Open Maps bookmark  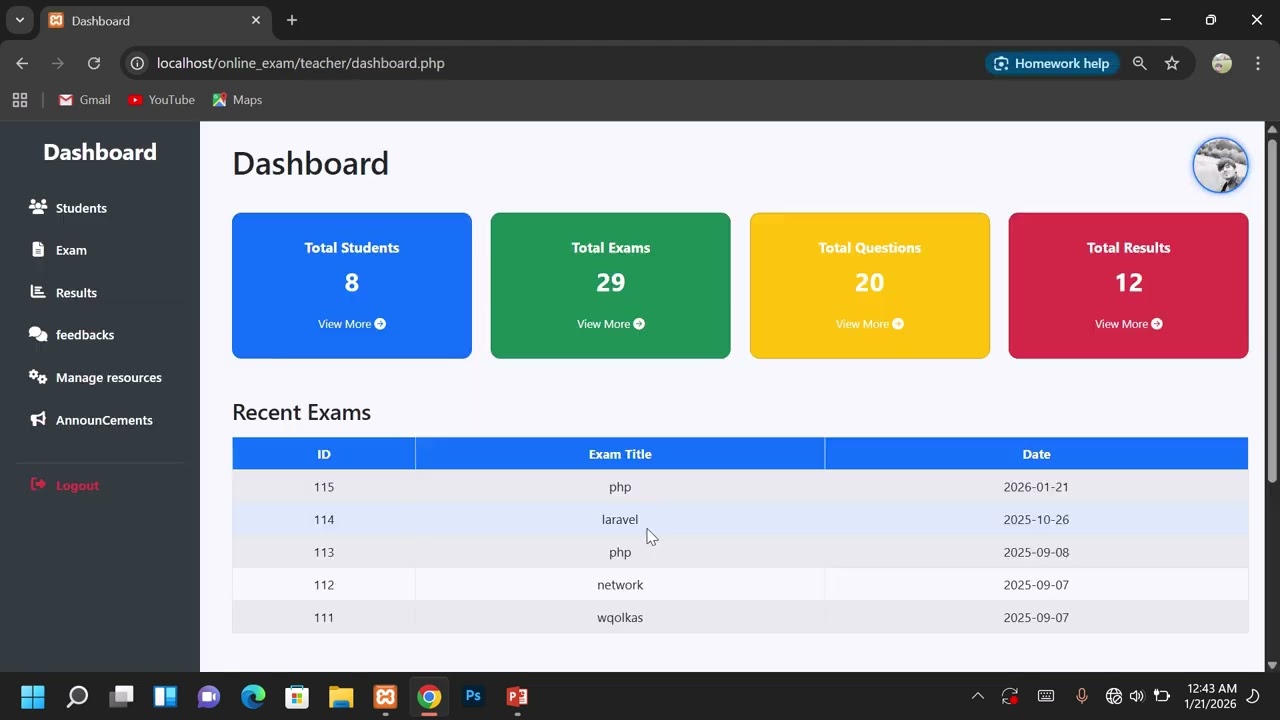pos(237,100)
